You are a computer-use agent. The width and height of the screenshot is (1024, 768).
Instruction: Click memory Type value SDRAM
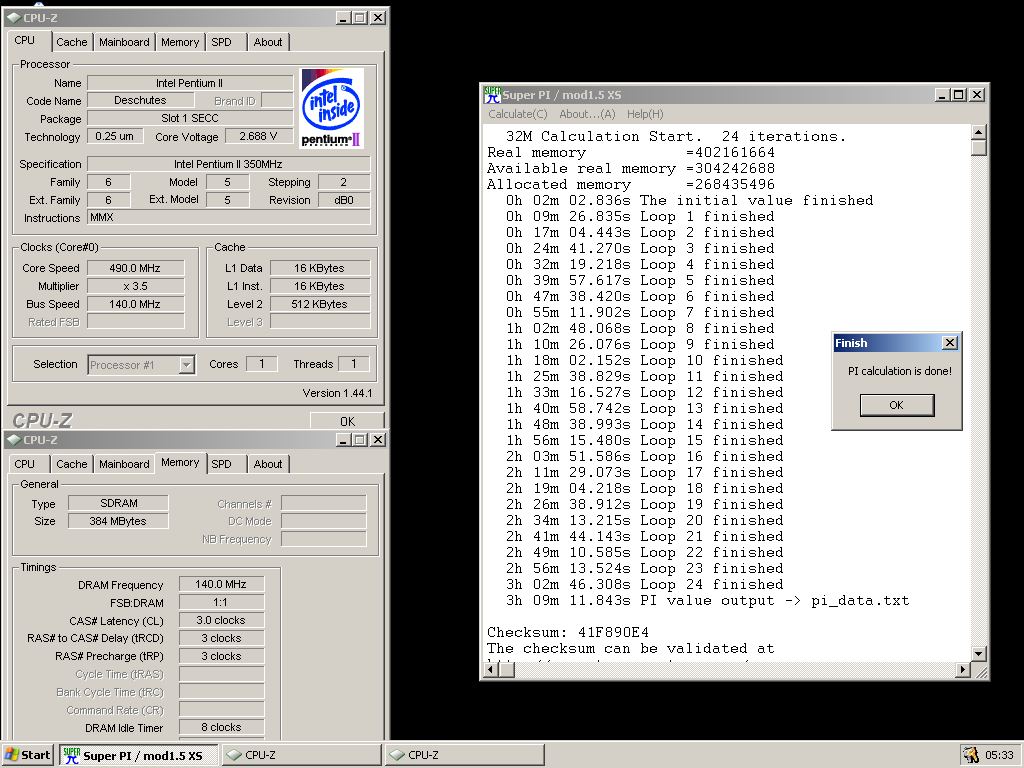click(x=118, y=503)
